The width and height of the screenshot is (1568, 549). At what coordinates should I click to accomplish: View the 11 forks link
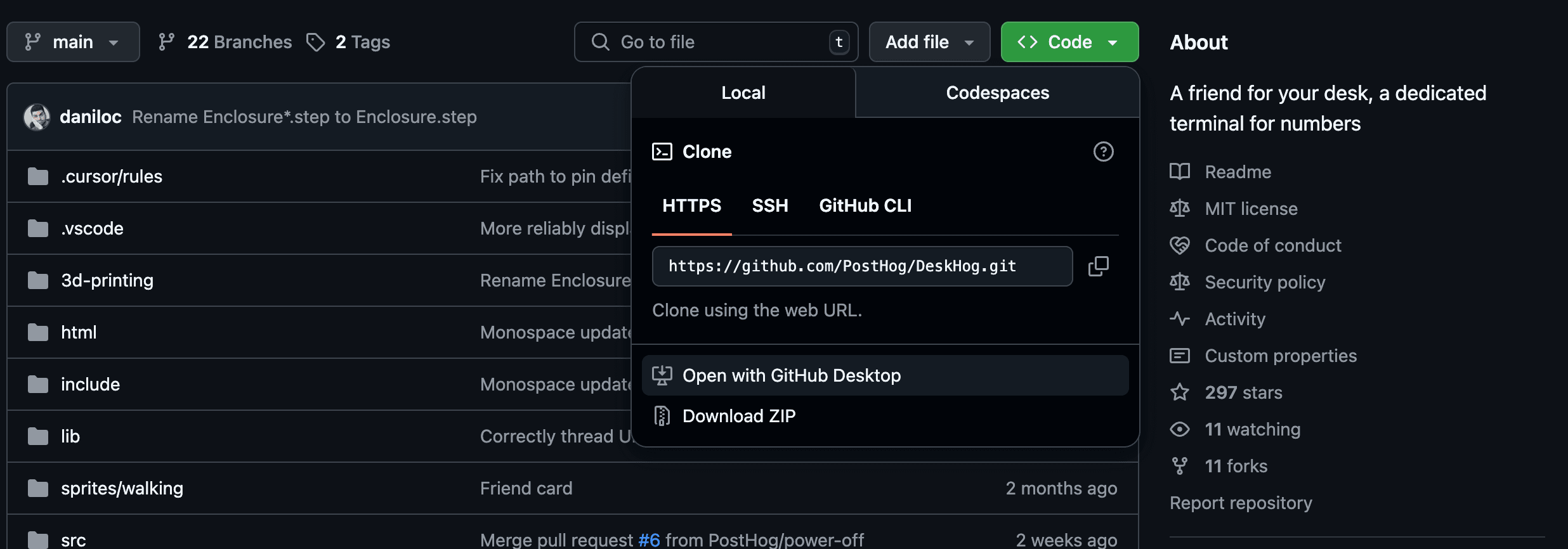click(x=1236, y=466)
